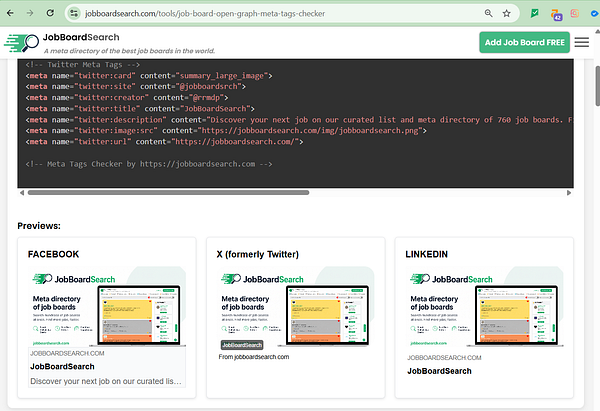Go back to the previous page
Screen dimensions: 600x411
click(10, 13)
